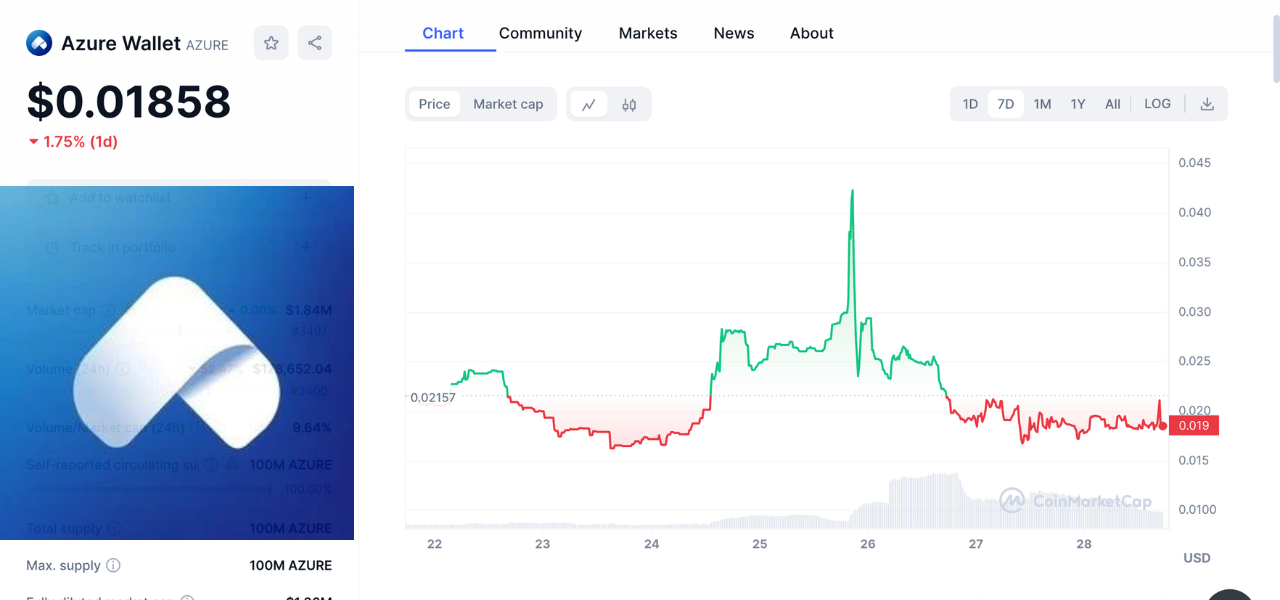The width and height of the screenshot is (1280, 600).
Task: Show All time price history
Action: (x=1112, y=104)
